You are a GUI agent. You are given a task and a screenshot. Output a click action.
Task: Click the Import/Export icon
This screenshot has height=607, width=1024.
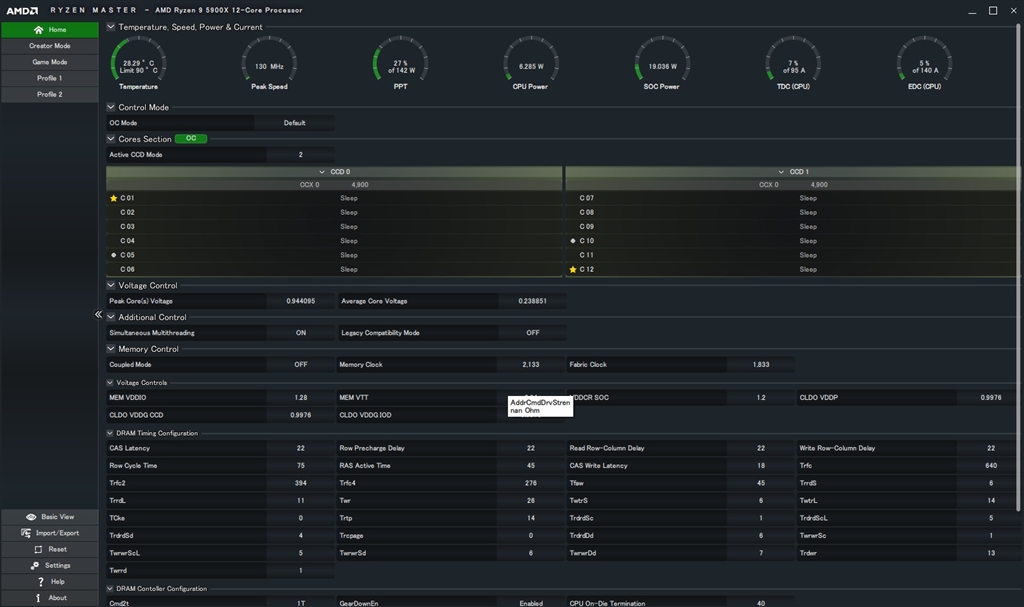pos(25,533)
